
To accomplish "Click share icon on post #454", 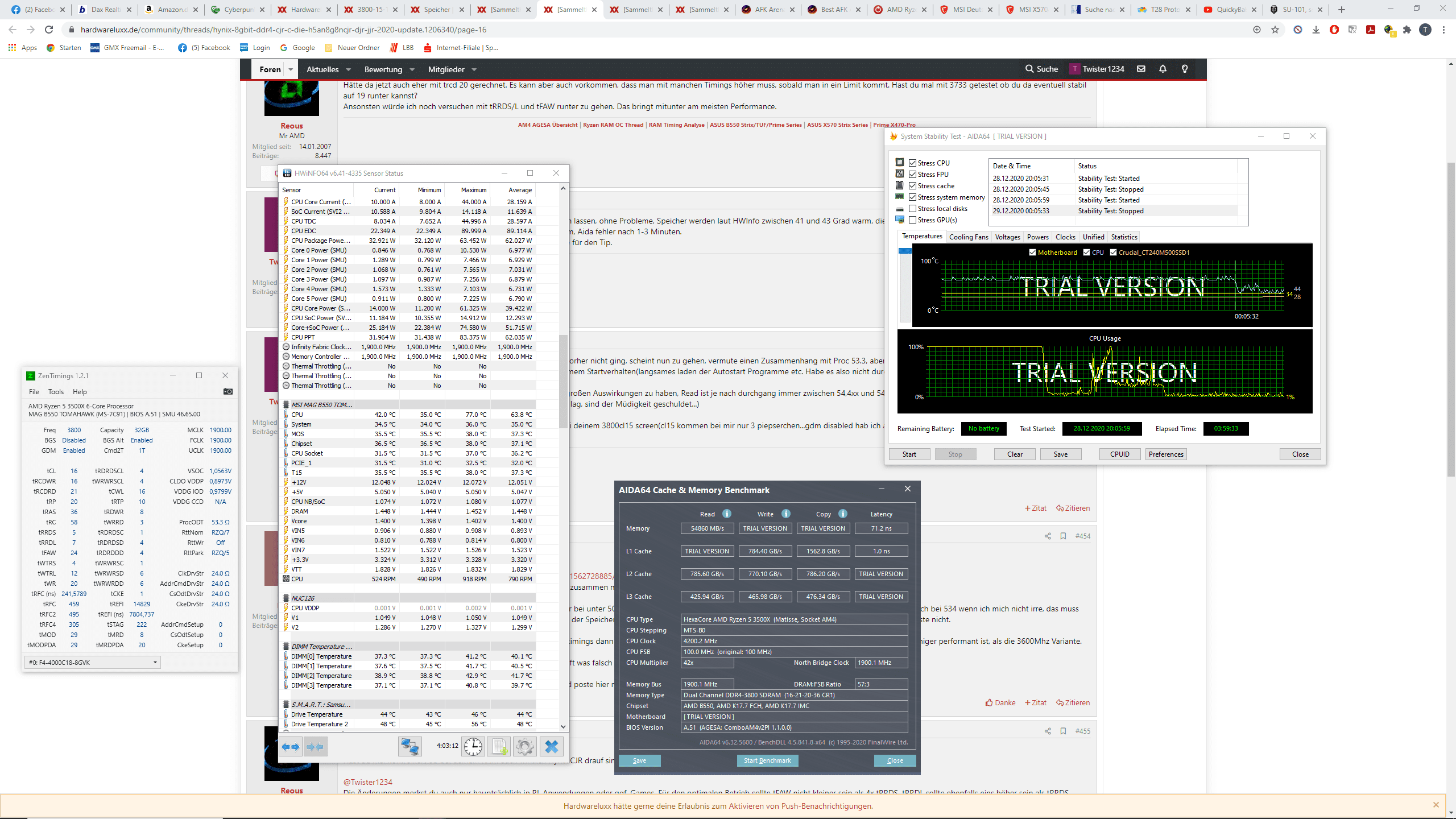I will [1048, 536].
